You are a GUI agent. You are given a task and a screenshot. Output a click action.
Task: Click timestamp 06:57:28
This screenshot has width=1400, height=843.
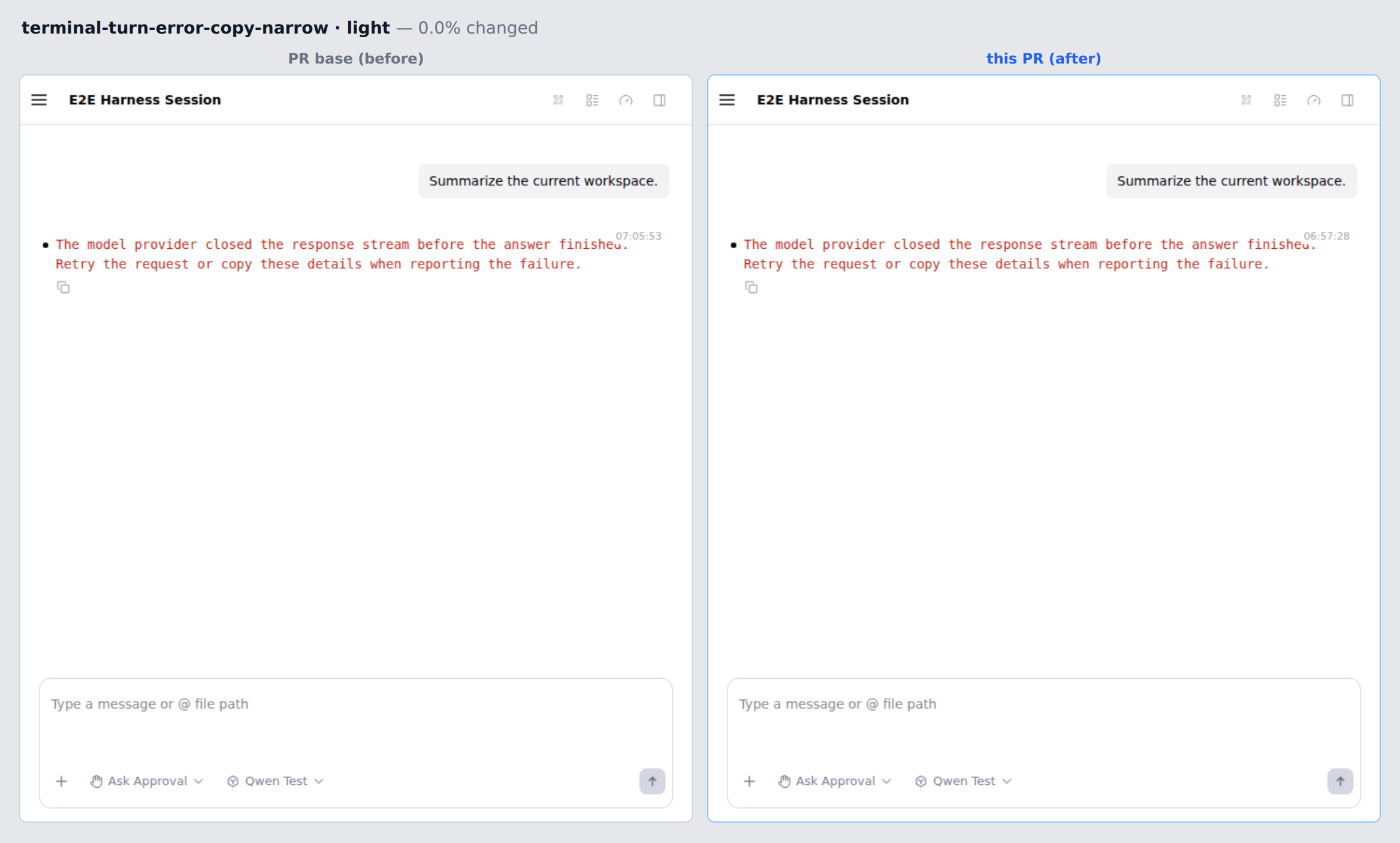[x=1327, y=236]
